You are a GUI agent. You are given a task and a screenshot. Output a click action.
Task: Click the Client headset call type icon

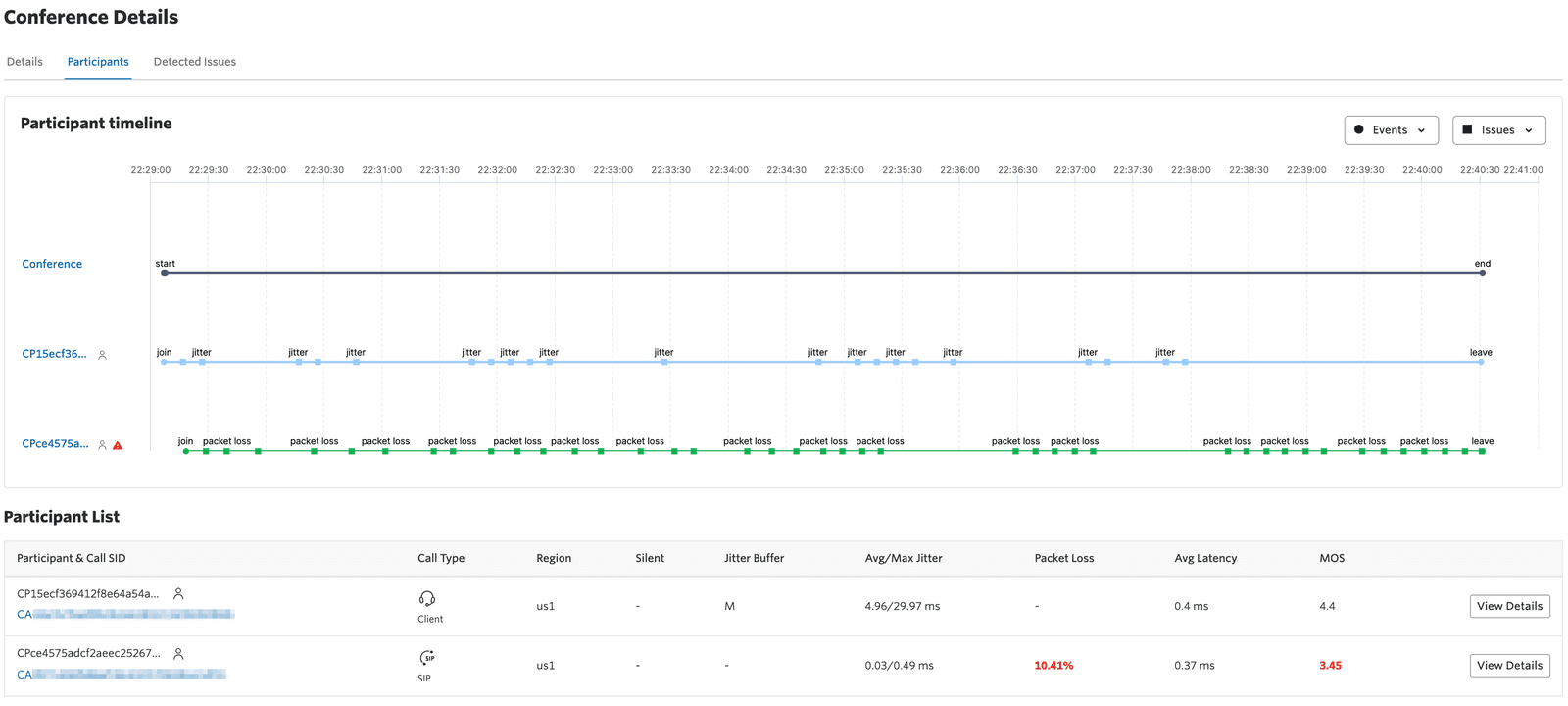click(427, 599)
